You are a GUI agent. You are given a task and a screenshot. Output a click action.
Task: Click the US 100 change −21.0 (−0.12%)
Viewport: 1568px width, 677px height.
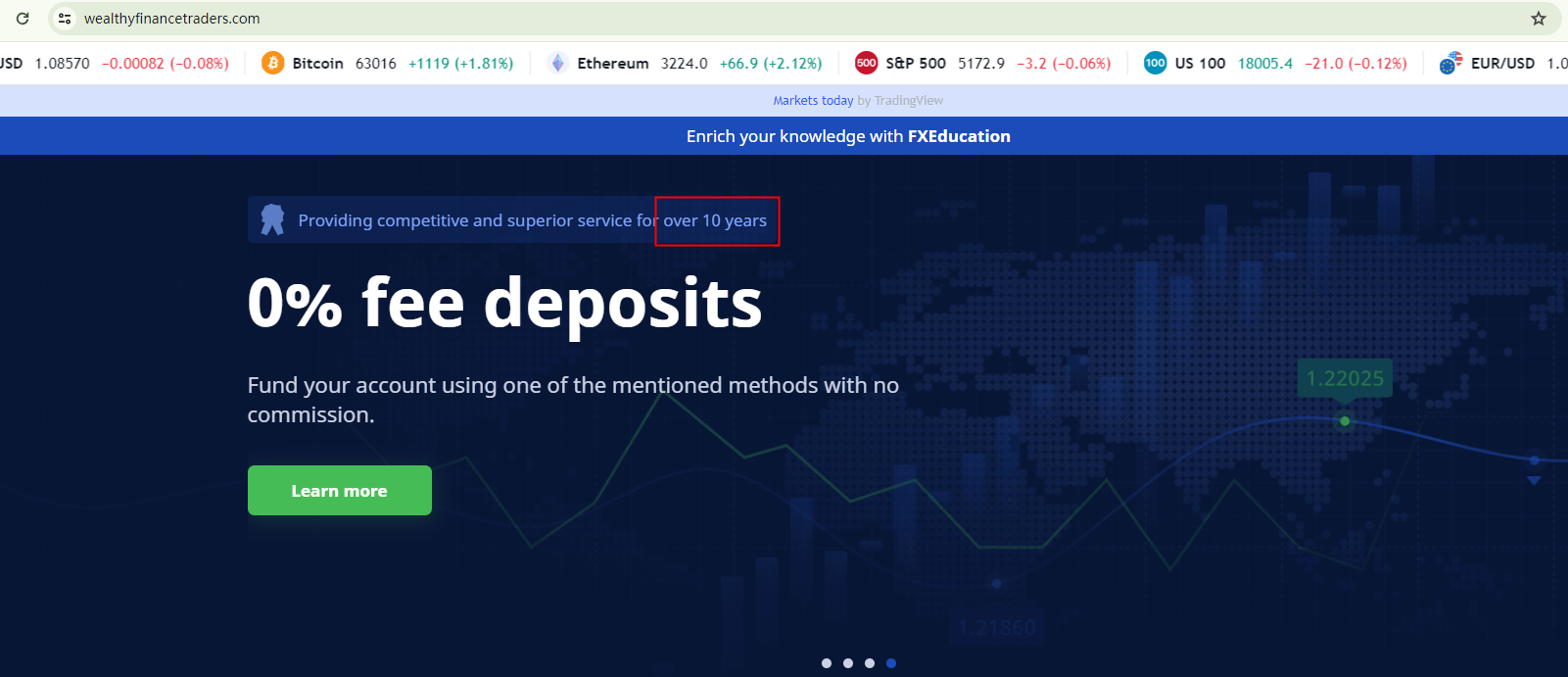tap(1356, 64)
